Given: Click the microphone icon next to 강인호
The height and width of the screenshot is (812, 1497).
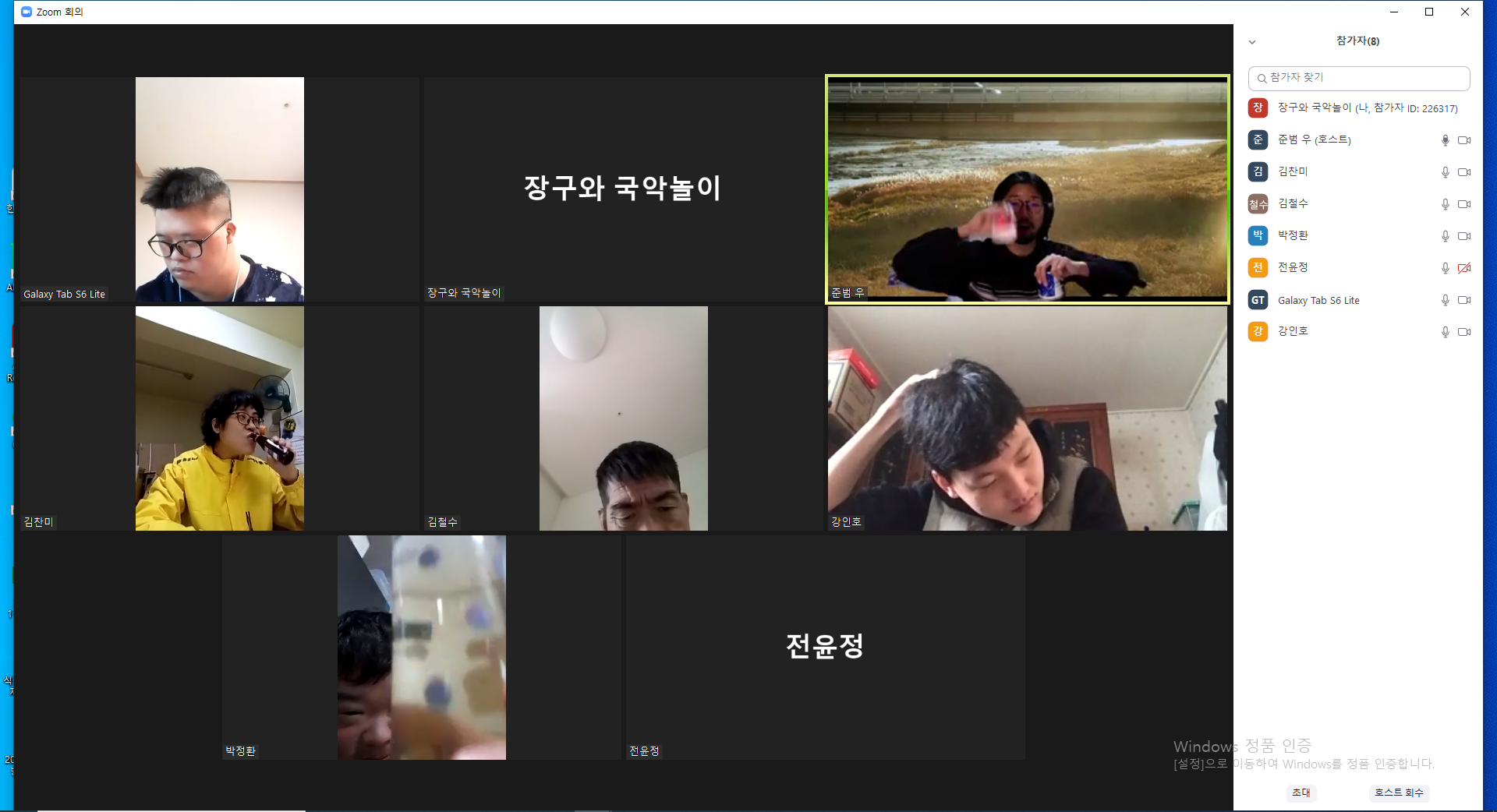Looking at the screenshot, I should pos(1445,332).
